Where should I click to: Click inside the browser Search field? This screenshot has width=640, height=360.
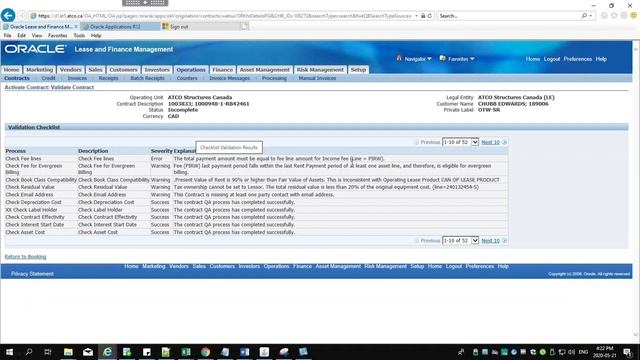[x=508, y=16]
